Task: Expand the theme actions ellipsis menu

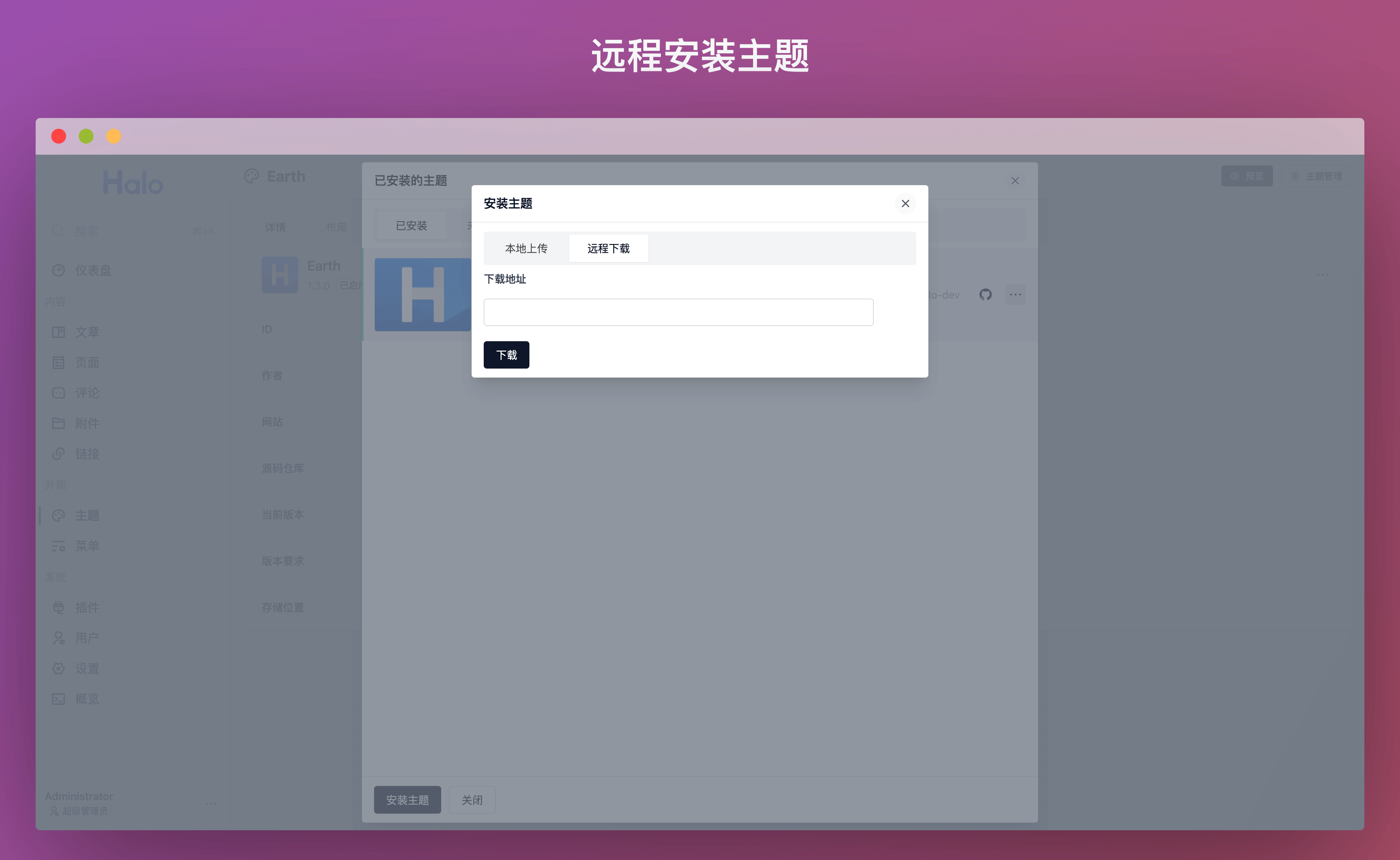Action: tap(1016, 295)
